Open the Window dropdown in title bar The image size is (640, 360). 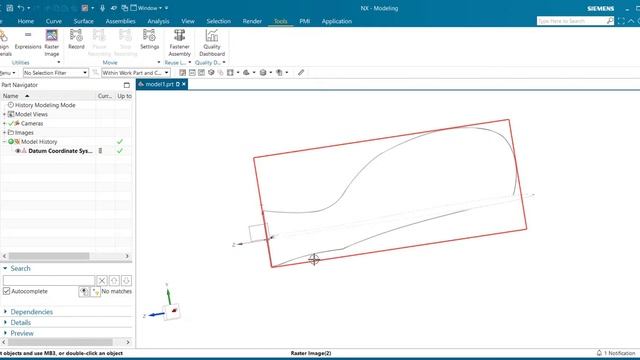(x=147, y=8)
